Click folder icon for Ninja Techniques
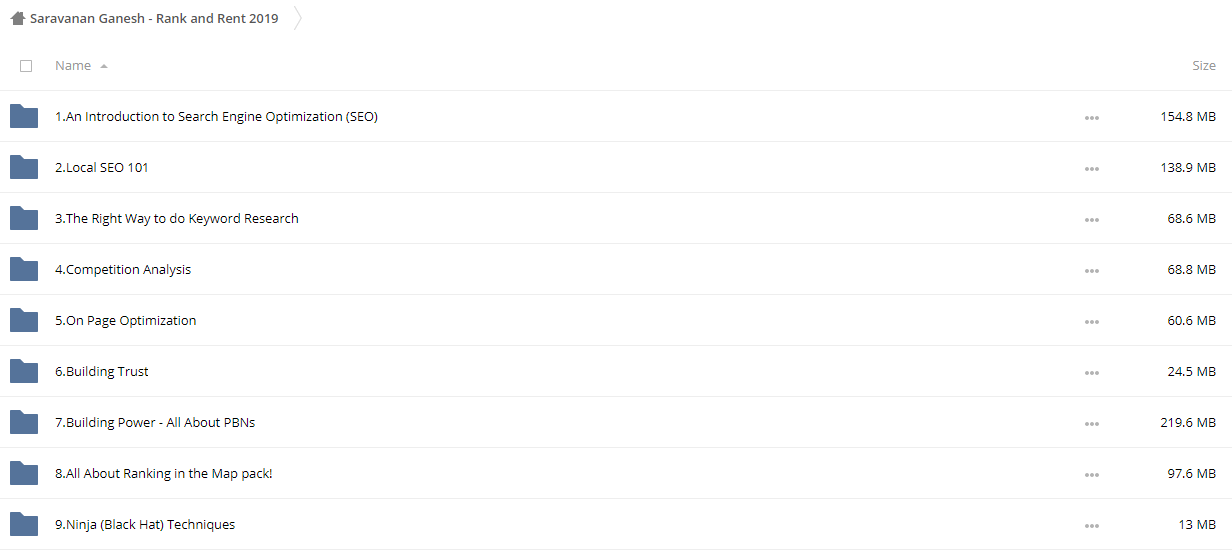This screenshot has width=1232, height=551. [24, 524]
